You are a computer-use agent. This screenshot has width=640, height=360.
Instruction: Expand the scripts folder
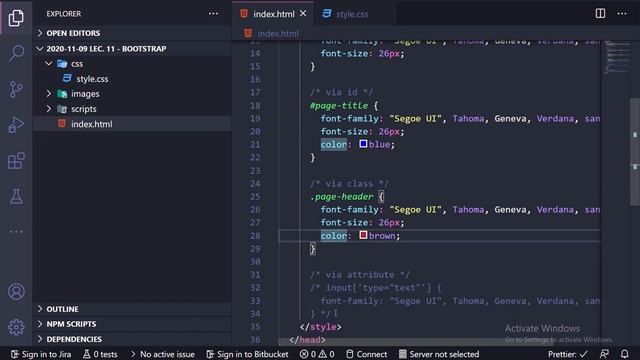[x=132, y=109]
